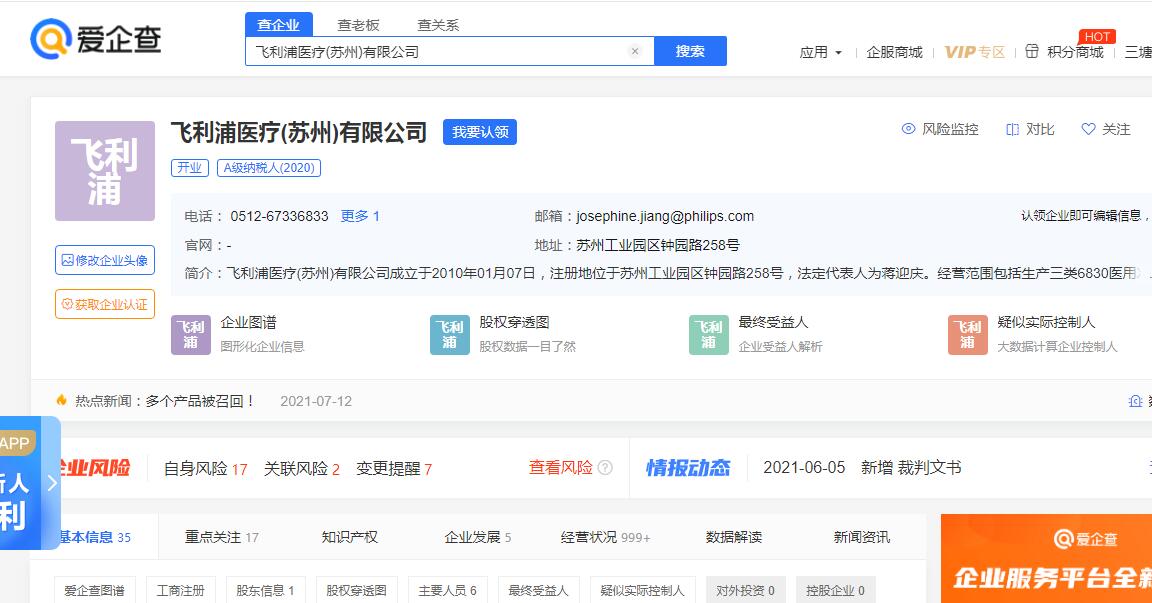1152x603 pixels.
Task: Click the 工商注册 sub-tab
Action: tap(181, 591)
